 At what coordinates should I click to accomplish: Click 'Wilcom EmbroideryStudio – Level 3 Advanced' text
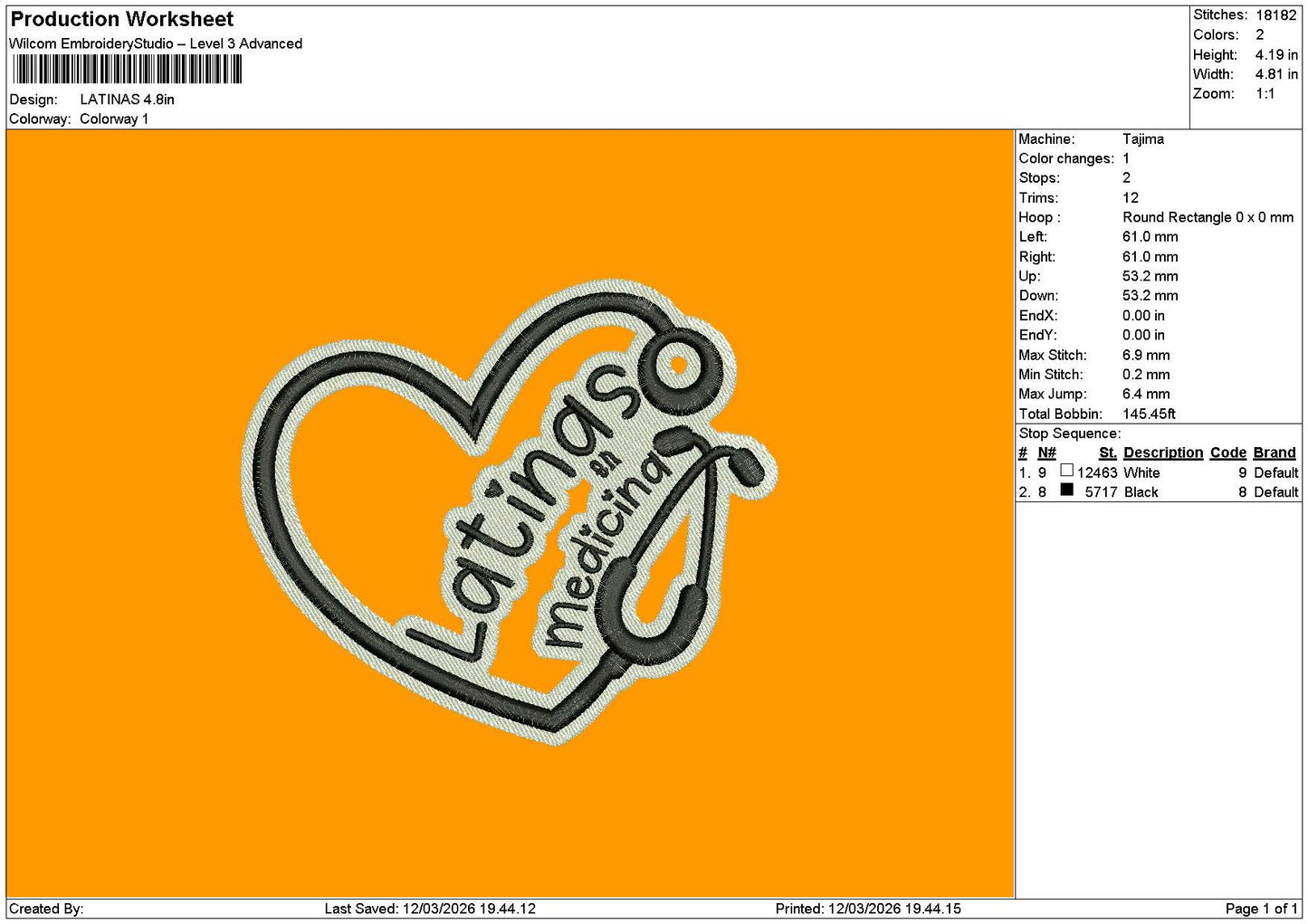click(156, 43)
